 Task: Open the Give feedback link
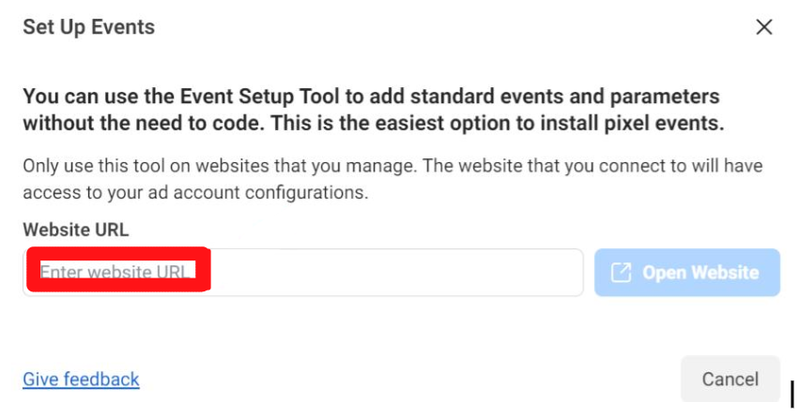(x=81, y=379)
